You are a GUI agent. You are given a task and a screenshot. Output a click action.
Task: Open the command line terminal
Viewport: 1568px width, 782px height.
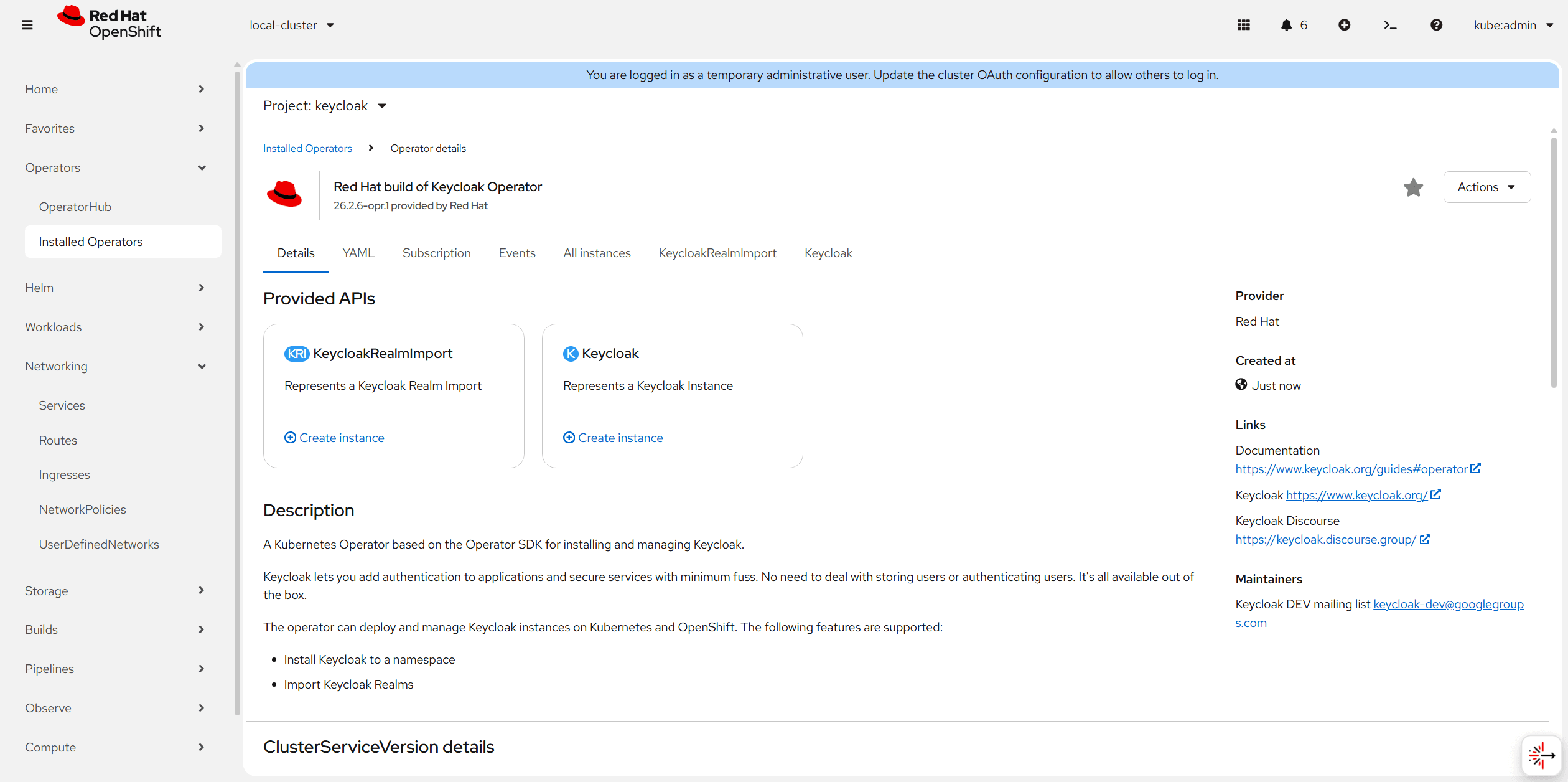[x=1390, y=25]
